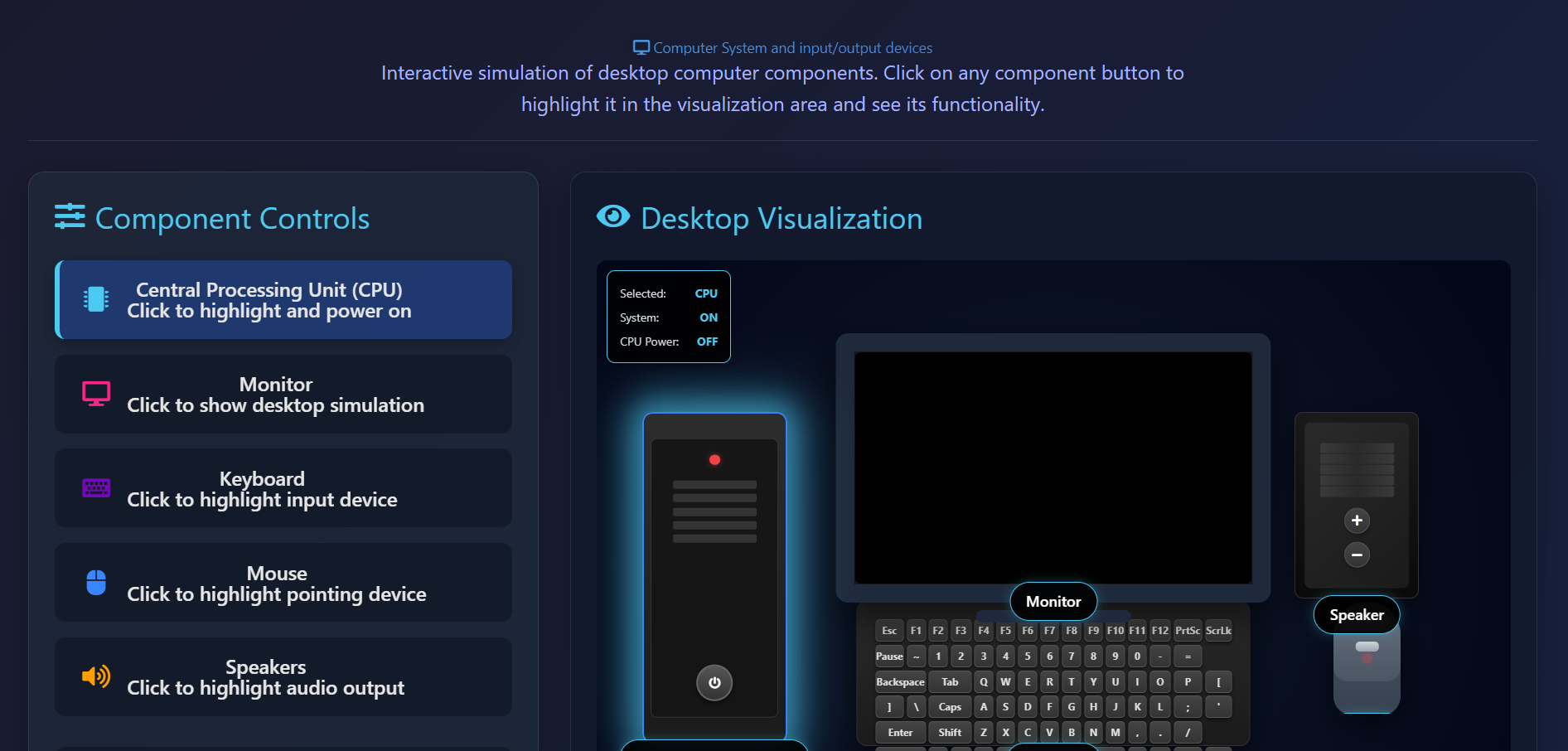Click the P key on the virtual keyboard
Viewport: 1568px width, 751px height.
coord(1188,682)
